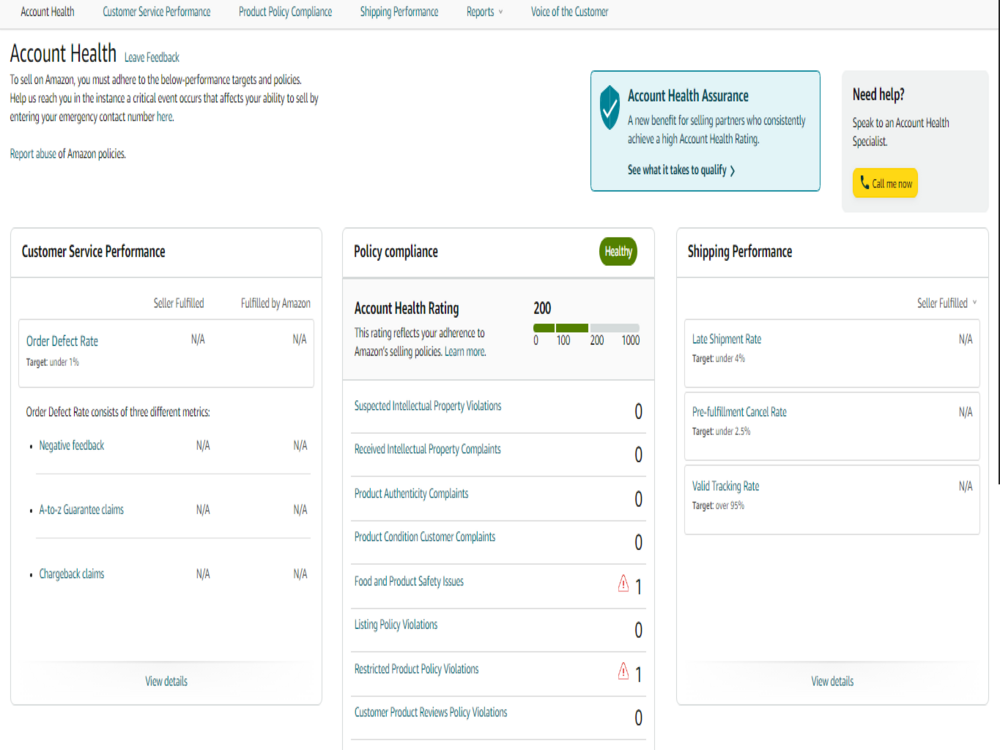Click the 'Target: under 4%' text
Screen dimensions: 1000x750
(x=718, y=358)
